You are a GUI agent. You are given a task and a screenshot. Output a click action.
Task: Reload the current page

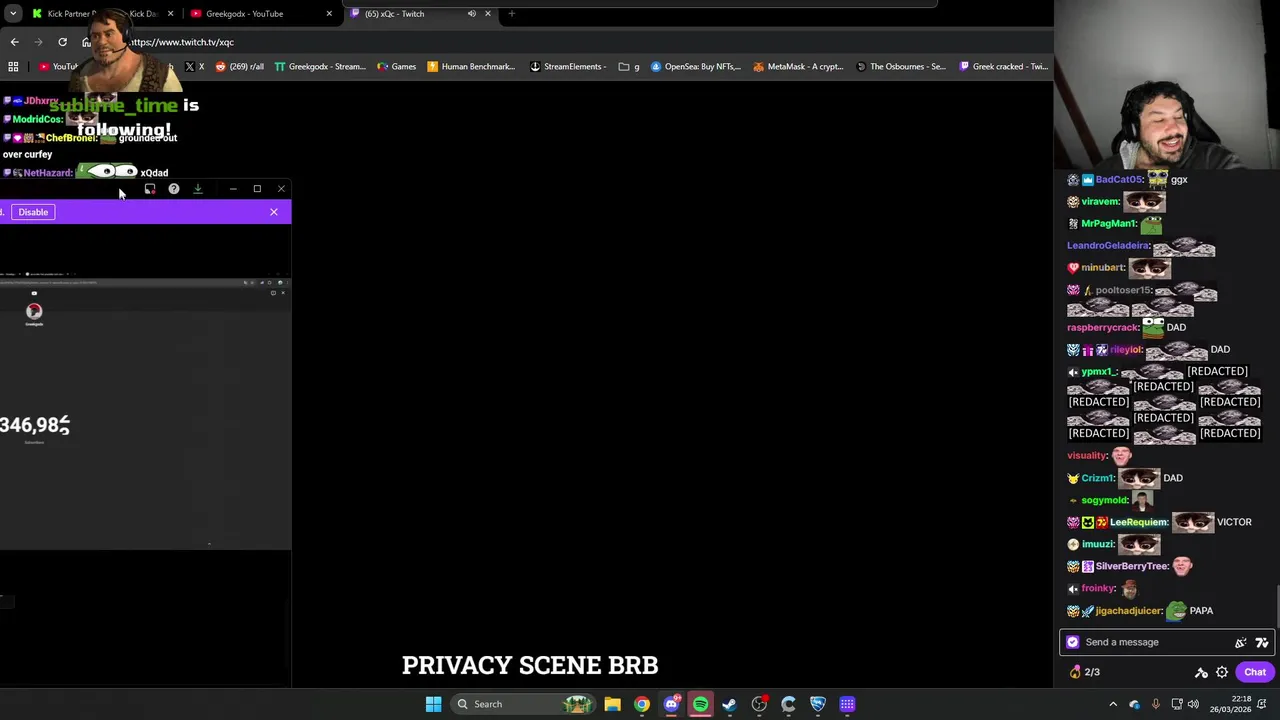[x=62, y=42]
